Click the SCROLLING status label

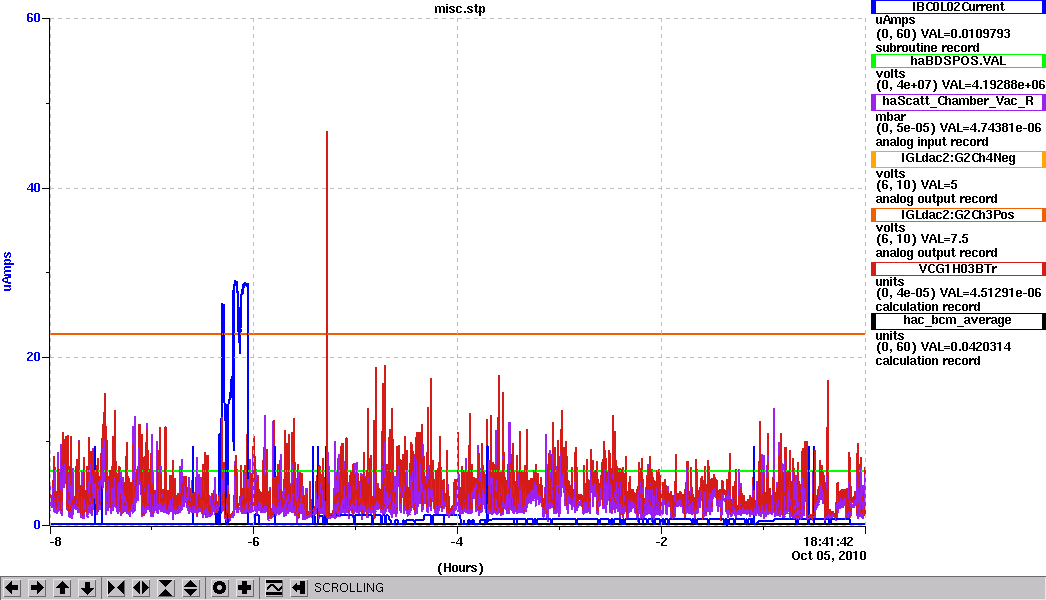[x=349, y=588]
